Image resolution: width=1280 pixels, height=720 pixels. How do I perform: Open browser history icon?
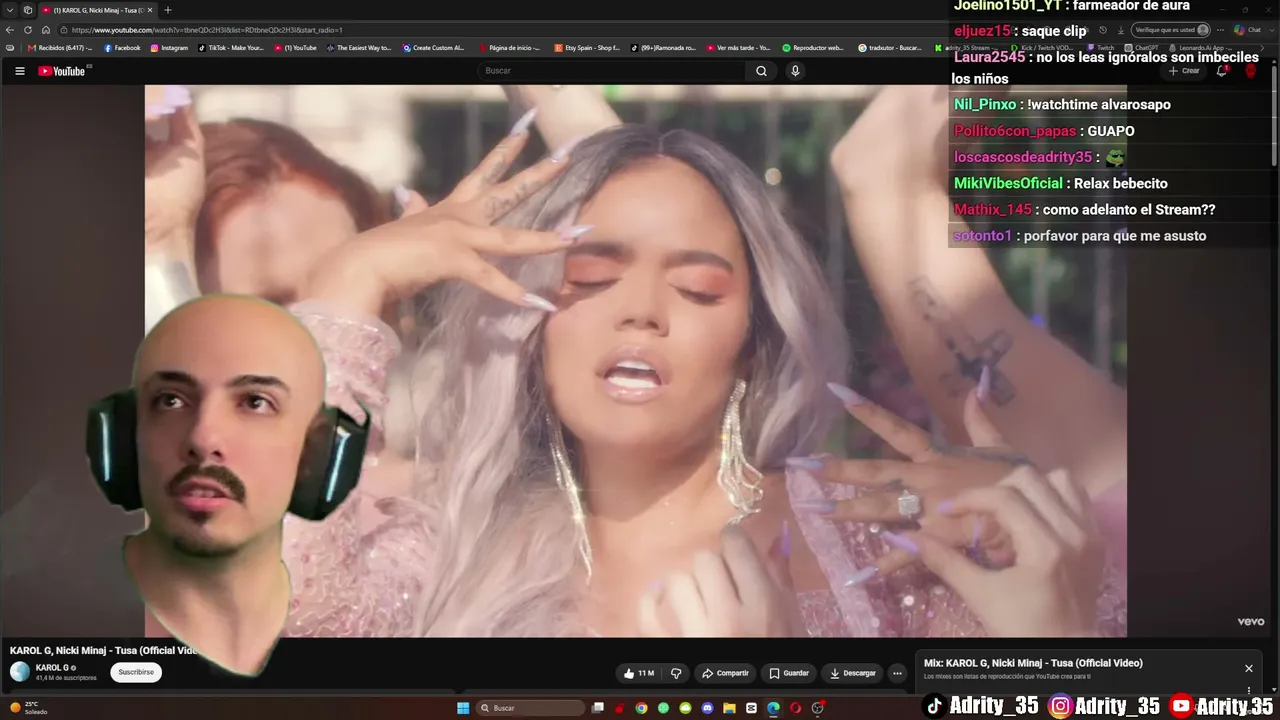pos(1103,30)
